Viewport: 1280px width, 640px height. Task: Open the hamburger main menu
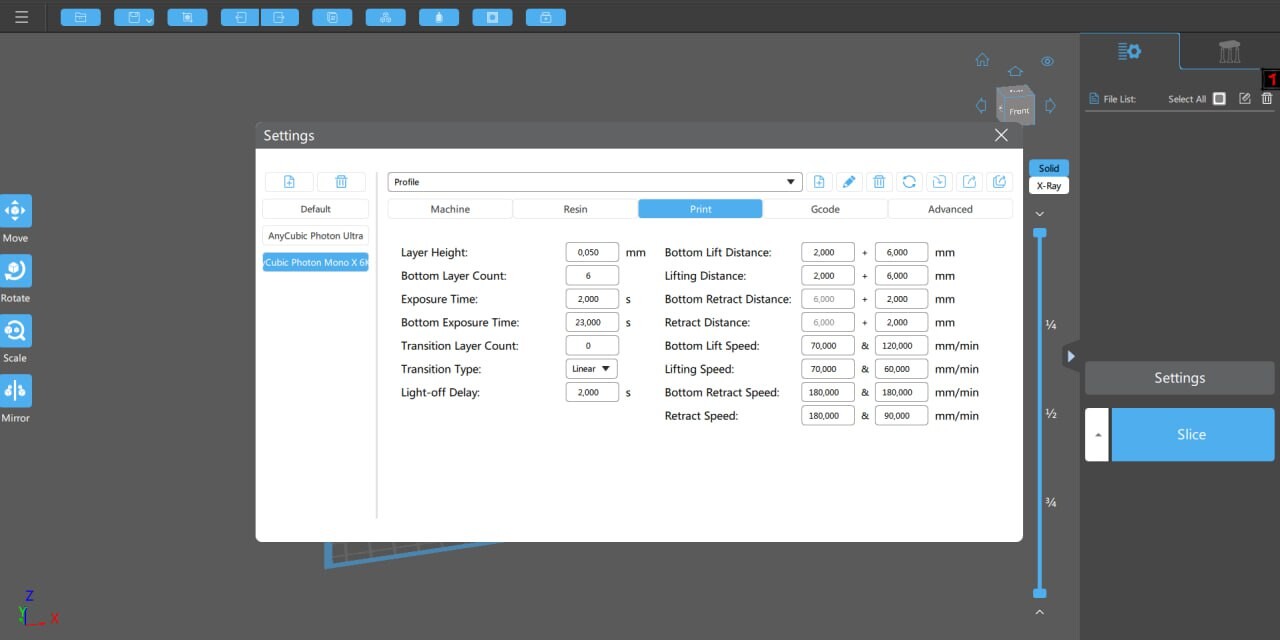(x=22, y=17)
